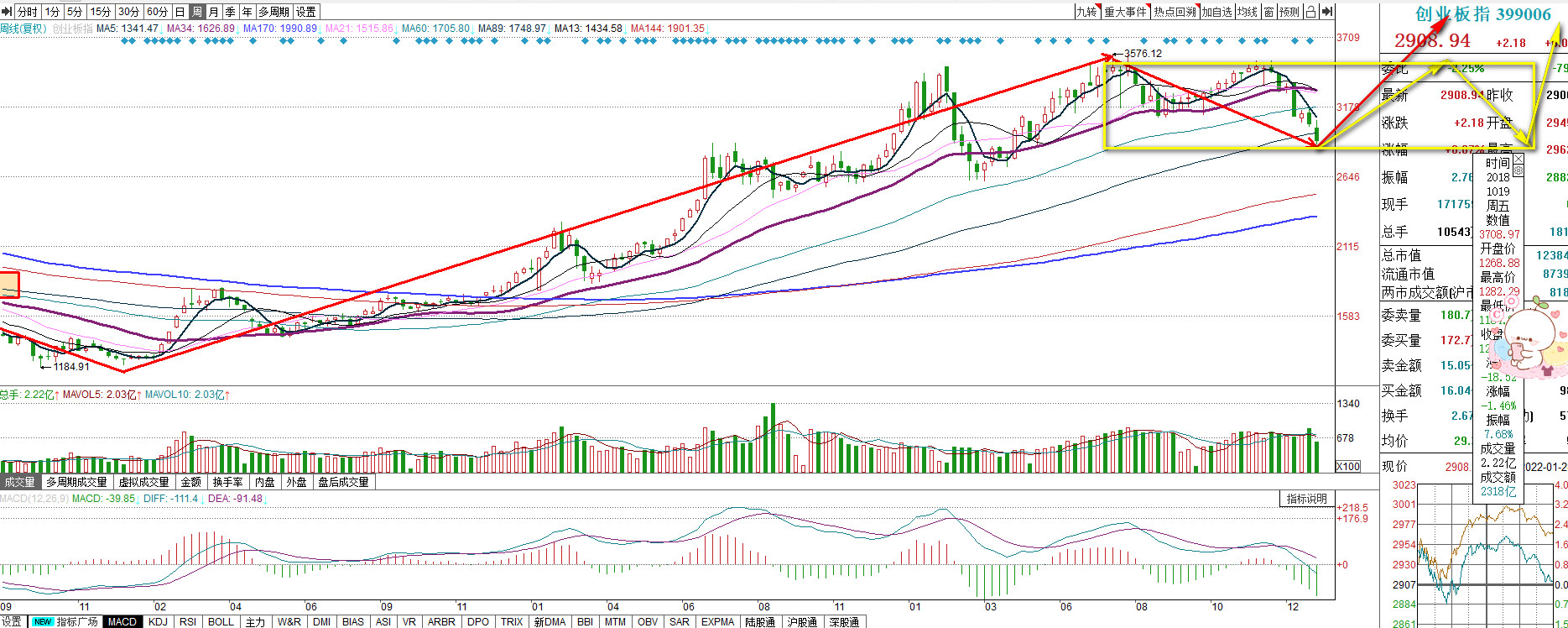Toggle the 均线 moving average display
The height and width of the screenshot is (628, 1568).
pos(1248,12)
